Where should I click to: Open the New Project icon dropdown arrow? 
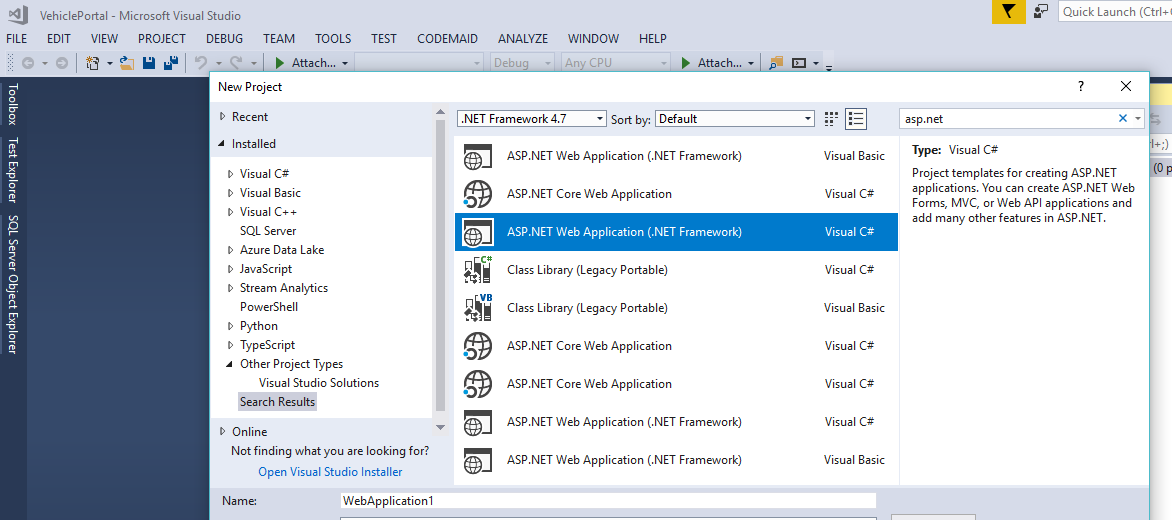[109, 64]
